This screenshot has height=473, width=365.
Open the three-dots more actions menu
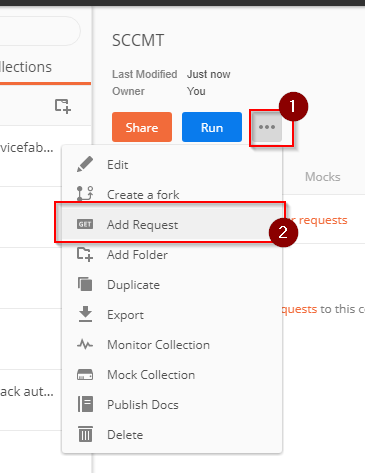[267, 127]
